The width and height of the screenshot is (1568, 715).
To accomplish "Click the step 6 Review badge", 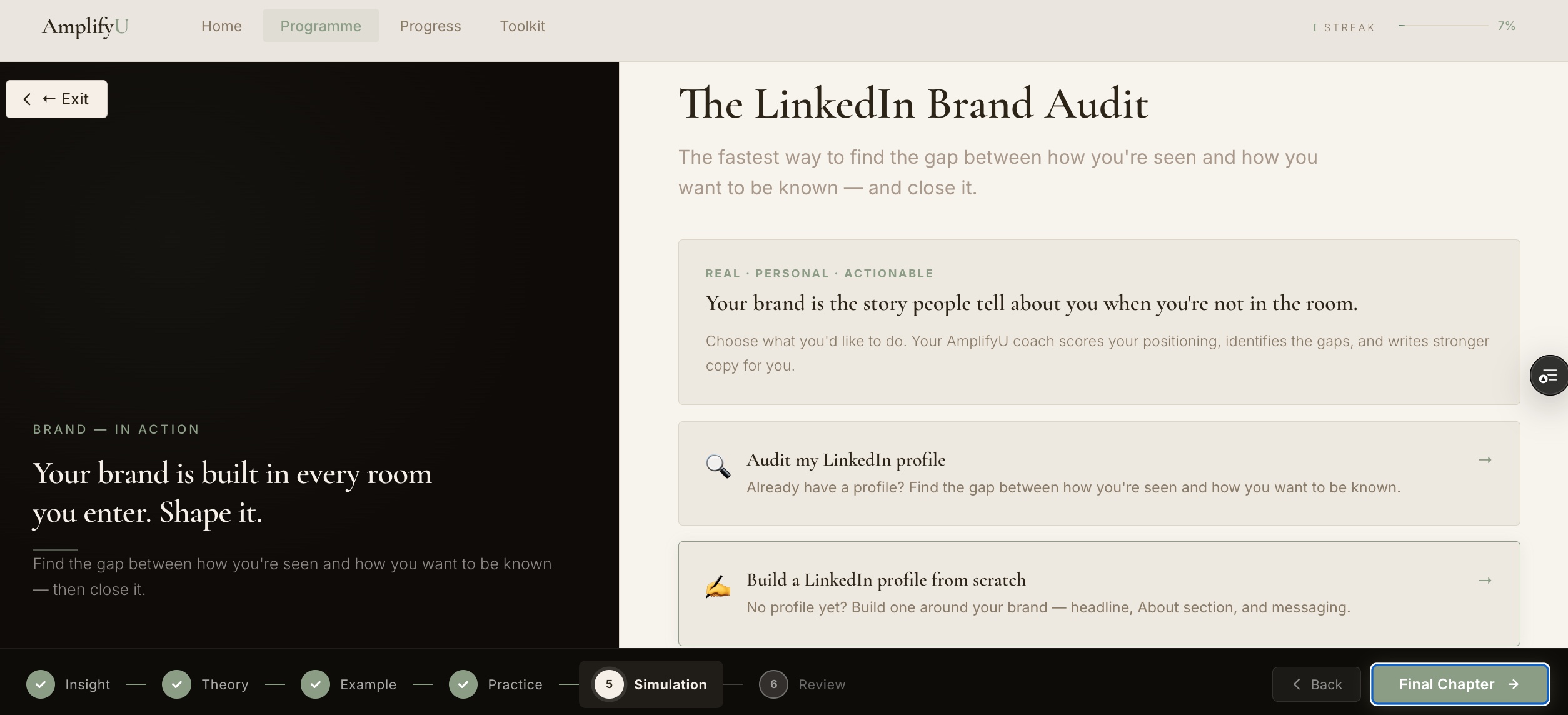I will pyautogui.click(x=773, y=684).
